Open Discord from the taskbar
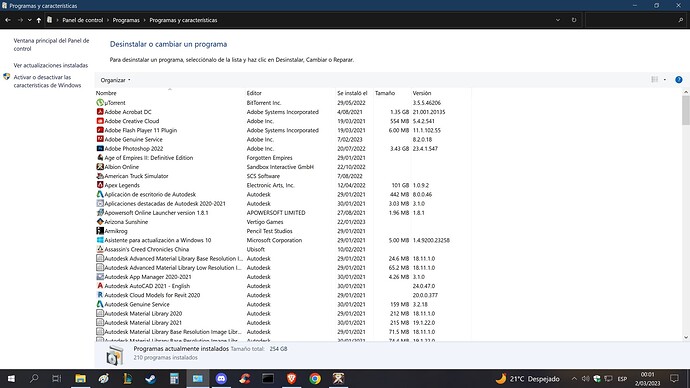 [x=221, y=378]
